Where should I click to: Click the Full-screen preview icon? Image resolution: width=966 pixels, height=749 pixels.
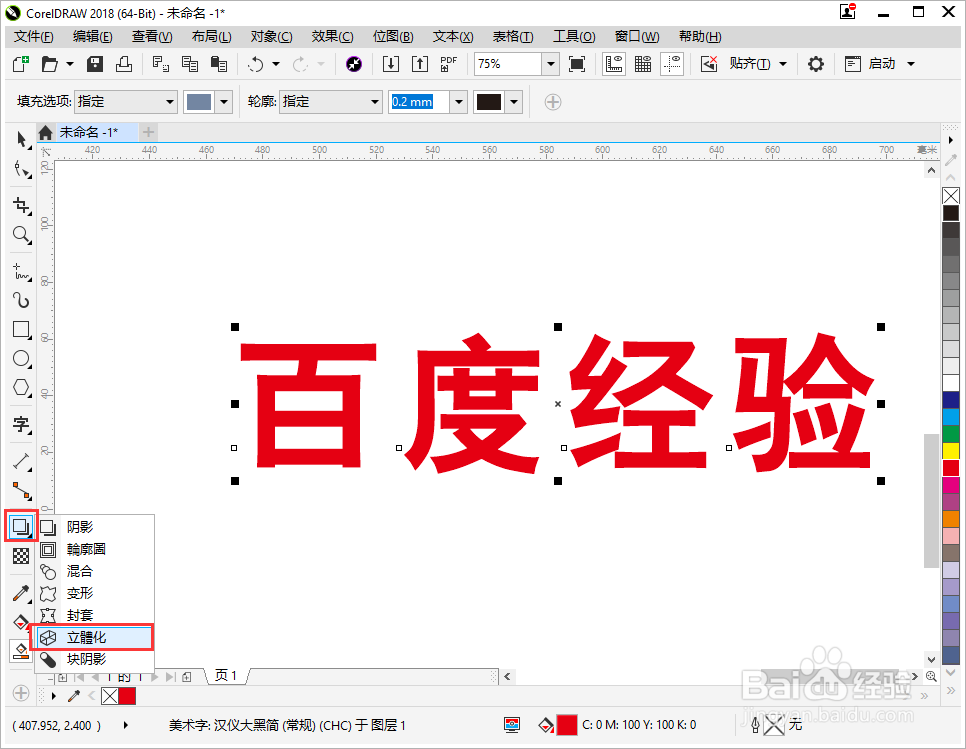[x=577, y=63]
